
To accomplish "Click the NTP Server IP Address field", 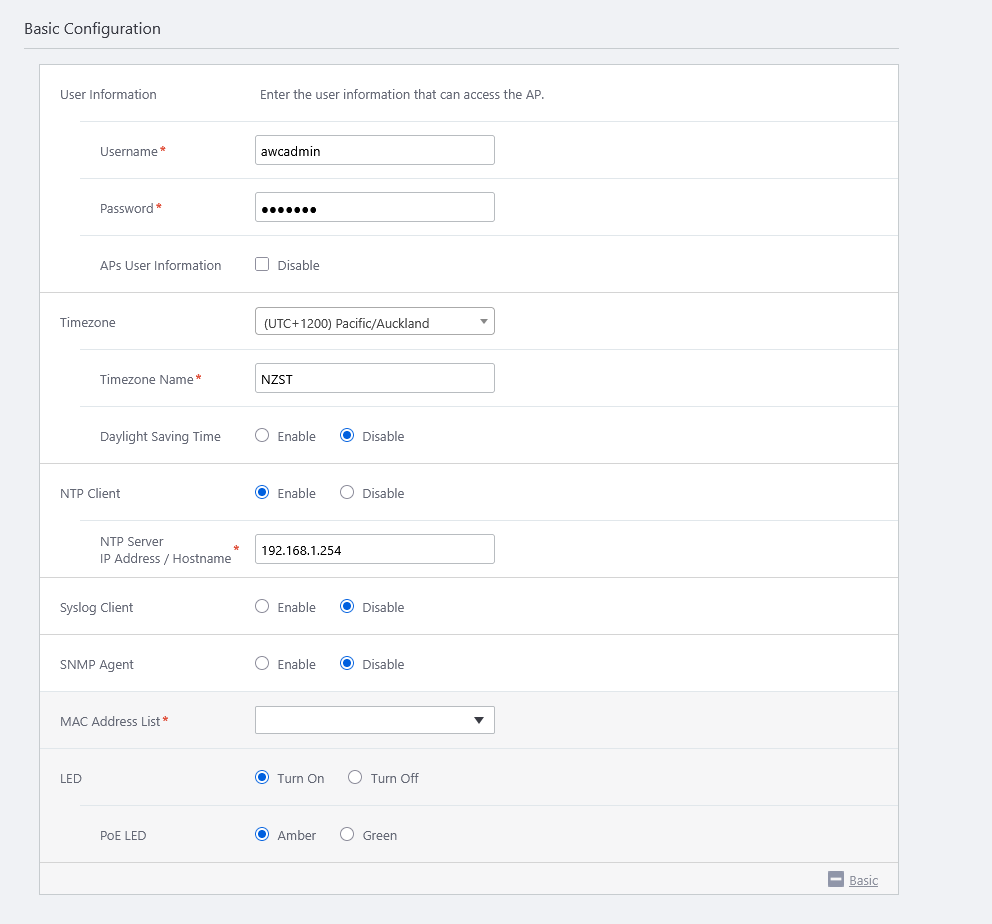I will coord(374,549).
